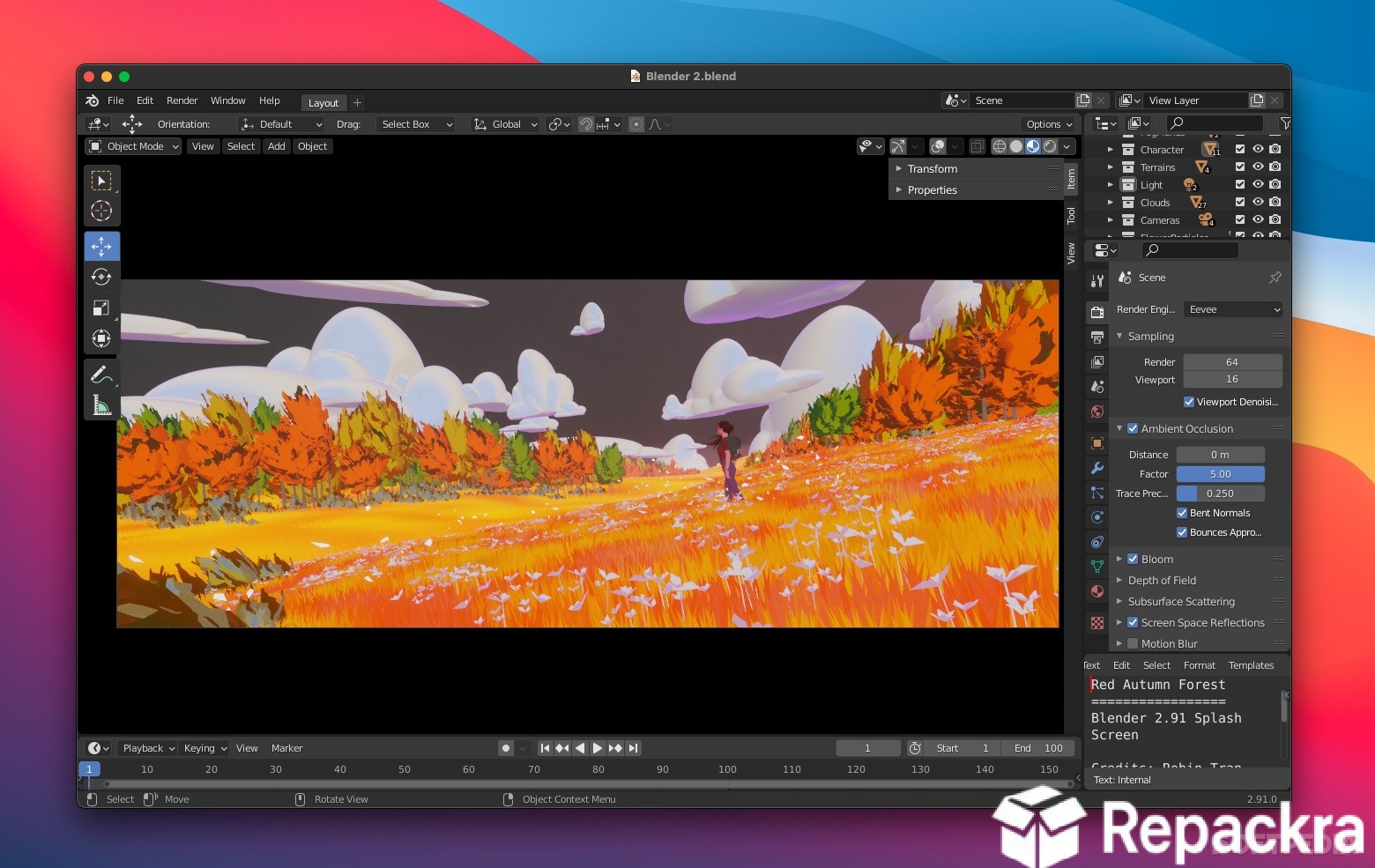1375x868 pixels.
Task: Open the Global transform orientation dropdown
Action: coord(505,124)
